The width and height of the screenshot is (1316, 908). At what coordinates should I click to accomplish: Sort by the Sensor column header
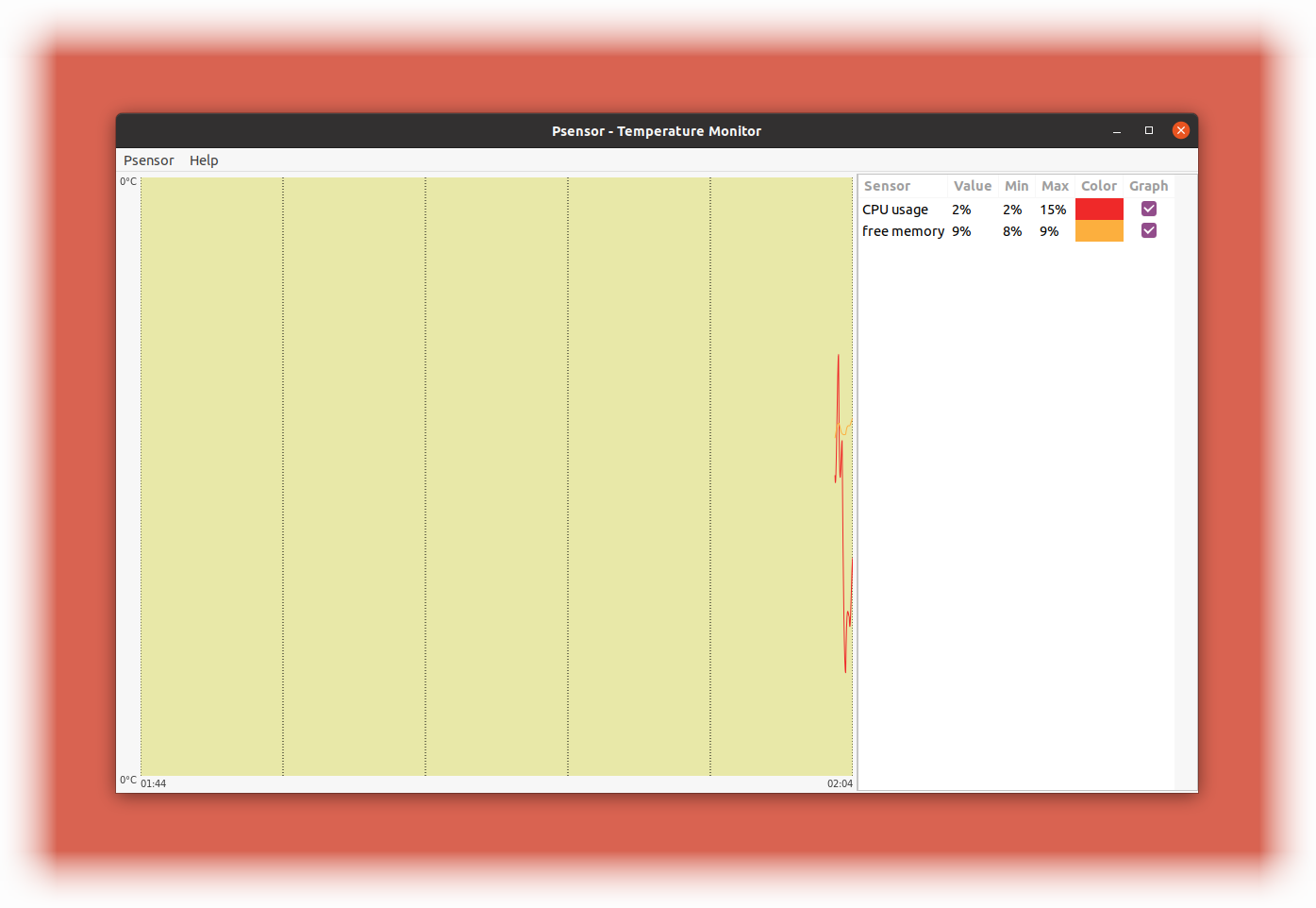[902, 186]
